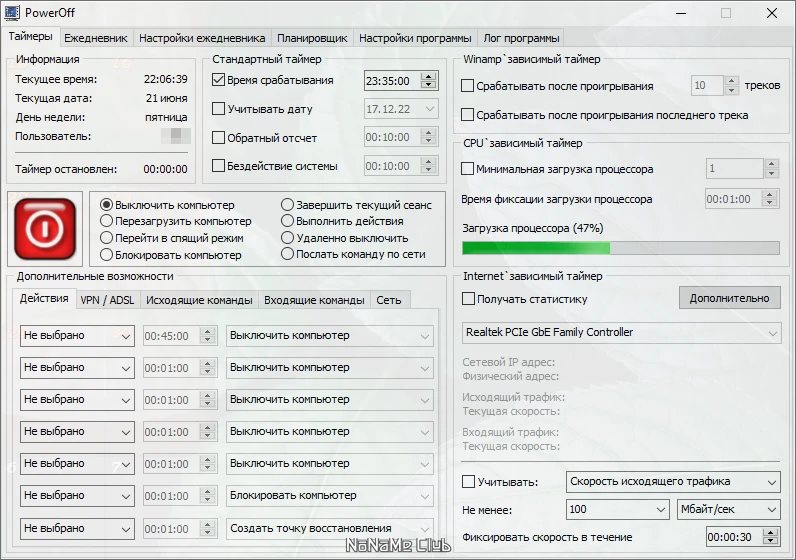796x560 pixels.
Task: Open the Не менее 100 value dropdown
Action: (617, 509)
